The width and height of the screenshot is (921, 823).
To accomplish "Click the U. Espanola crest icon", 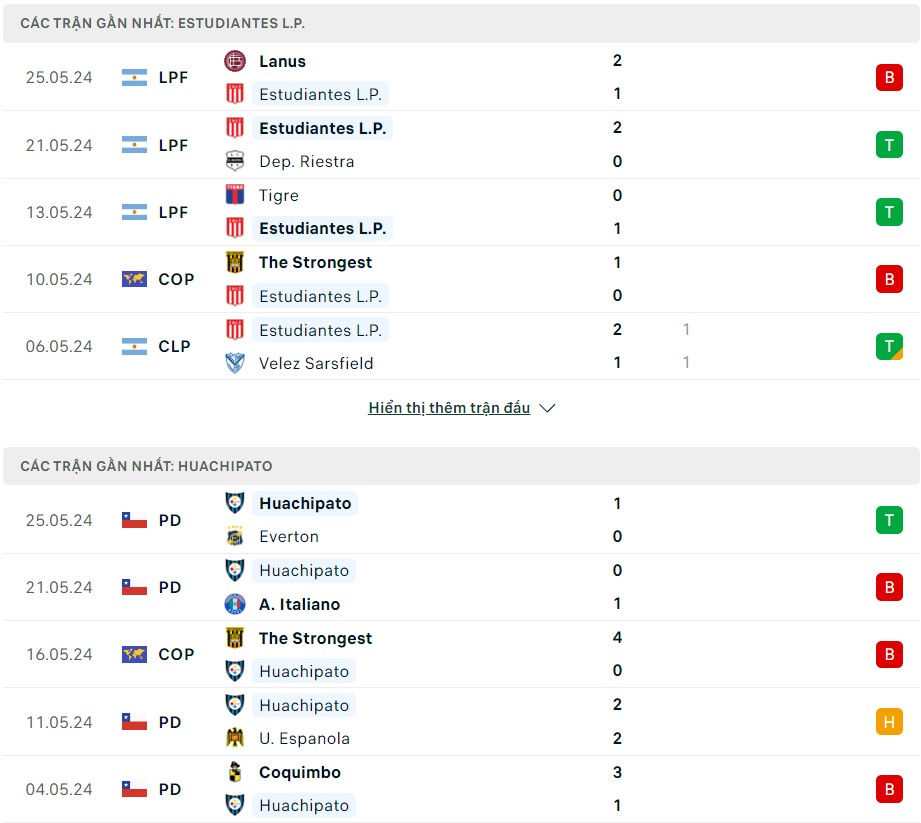I will point(235,738).
